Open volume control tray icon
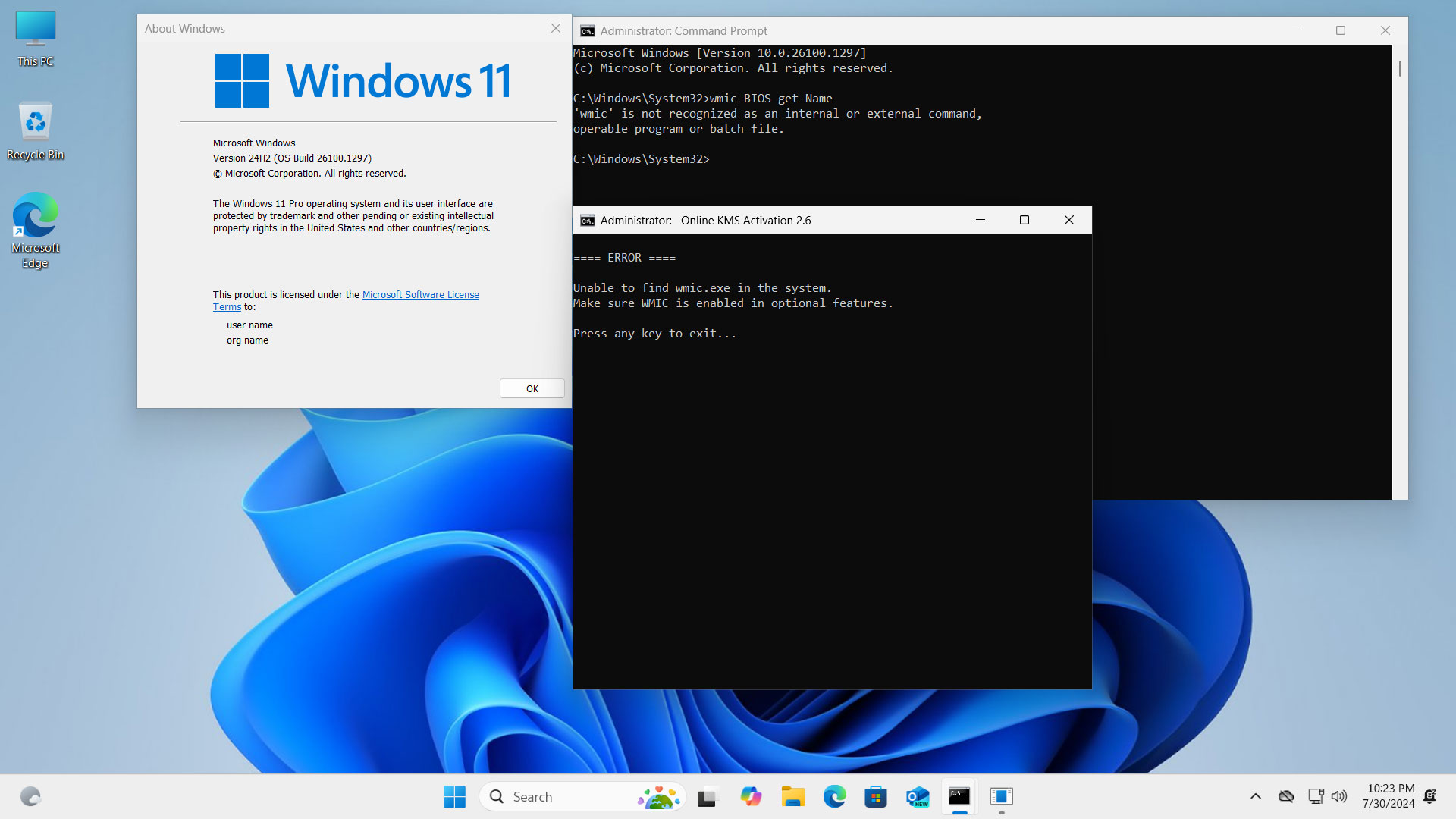The image size is (1456, 819). (1339, 796)
